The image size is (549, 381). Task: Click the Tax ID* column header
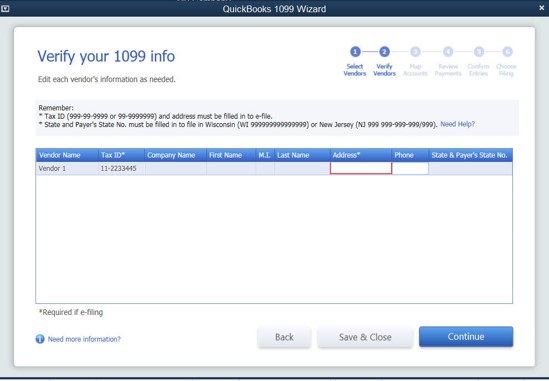tap(121, 155)
